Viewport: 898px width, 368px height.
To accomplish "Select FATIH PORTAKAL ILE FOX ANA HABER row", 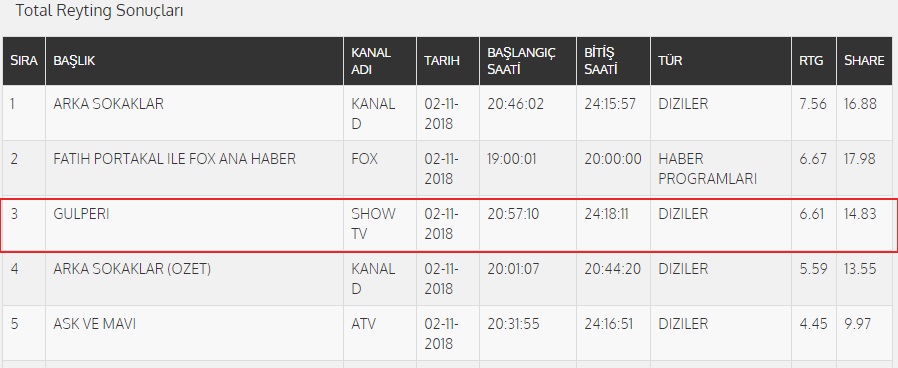I will (449, 168).
